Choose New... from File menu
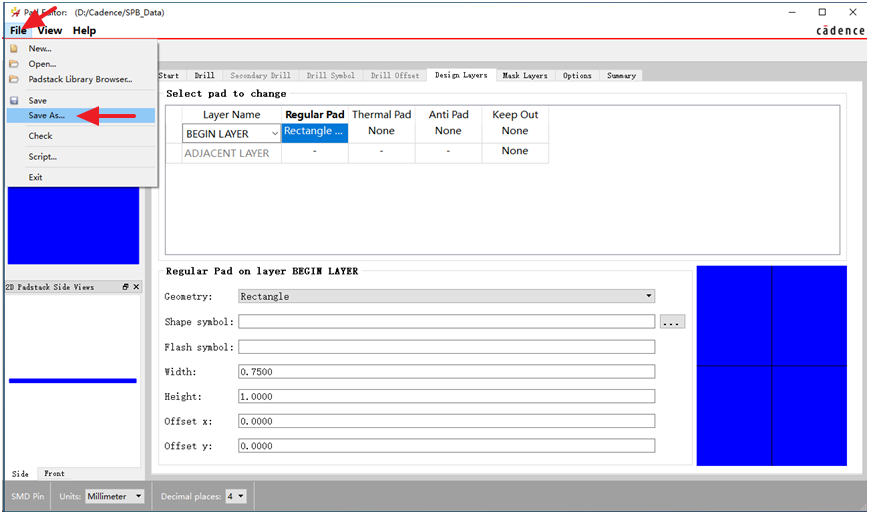 coord(40,49)
